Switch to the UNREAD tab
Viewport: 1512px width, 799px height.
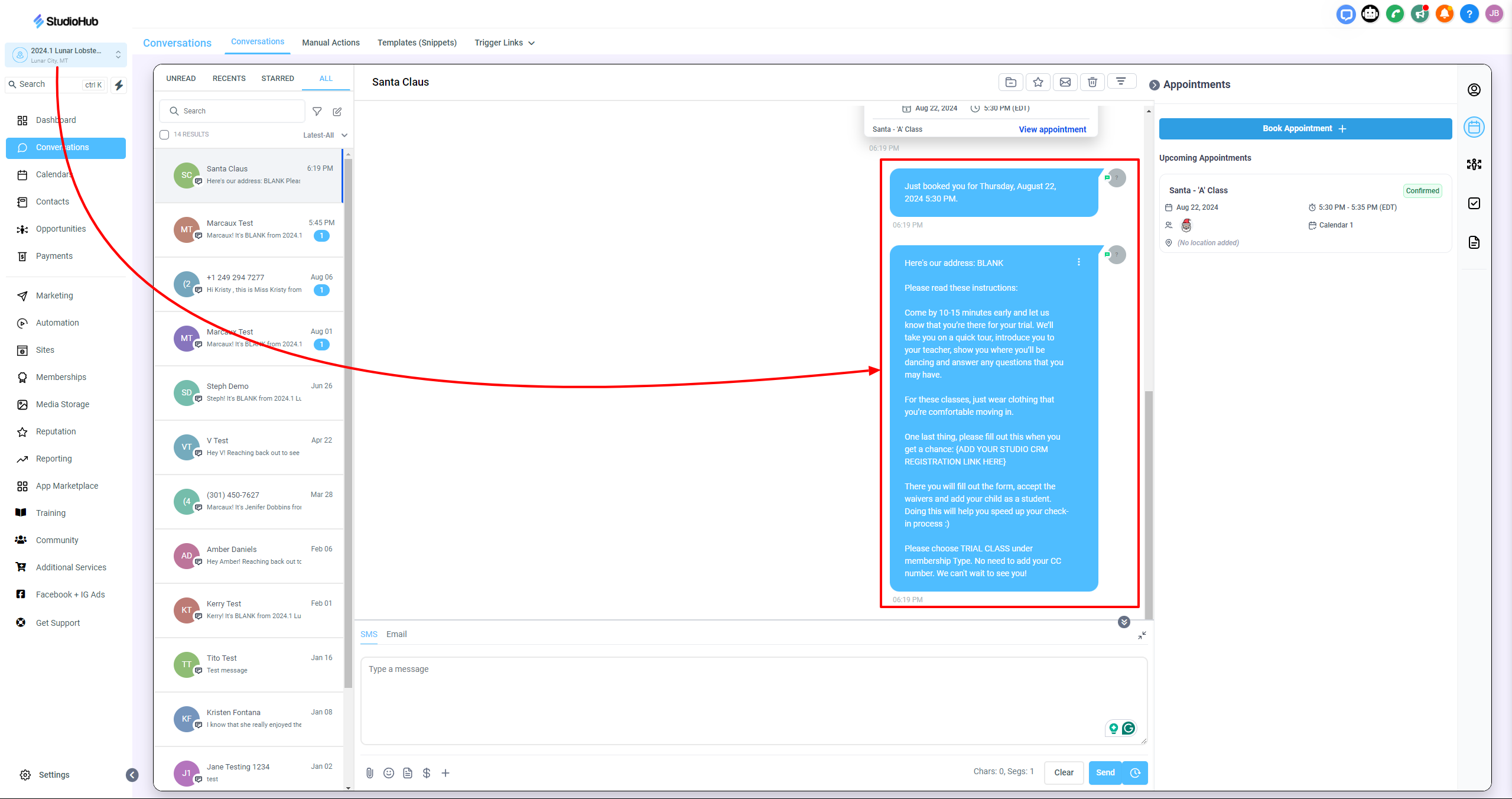tap(181, 79)
